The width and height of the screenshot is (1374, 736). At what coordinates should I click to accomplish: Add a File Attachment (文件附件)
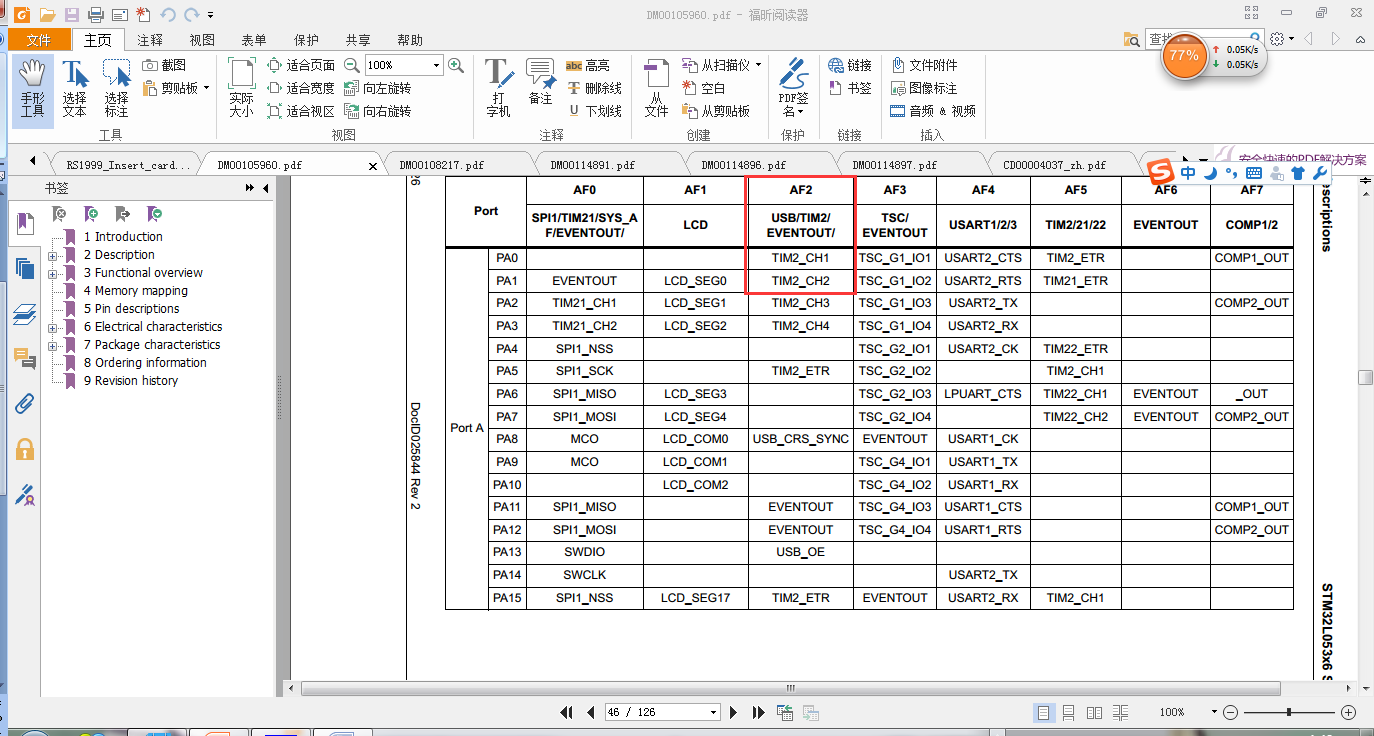[925, 65]
